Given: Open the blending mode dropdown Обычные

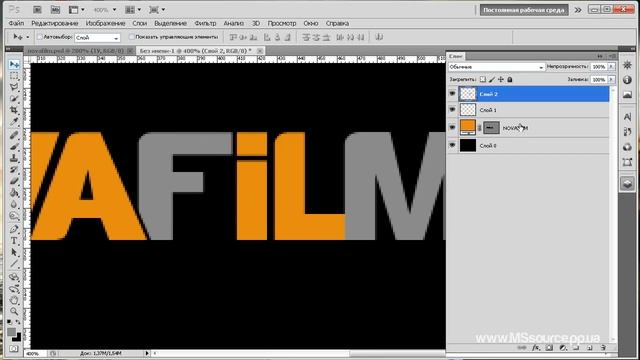Looking at the screenshot, I should 496,67.
